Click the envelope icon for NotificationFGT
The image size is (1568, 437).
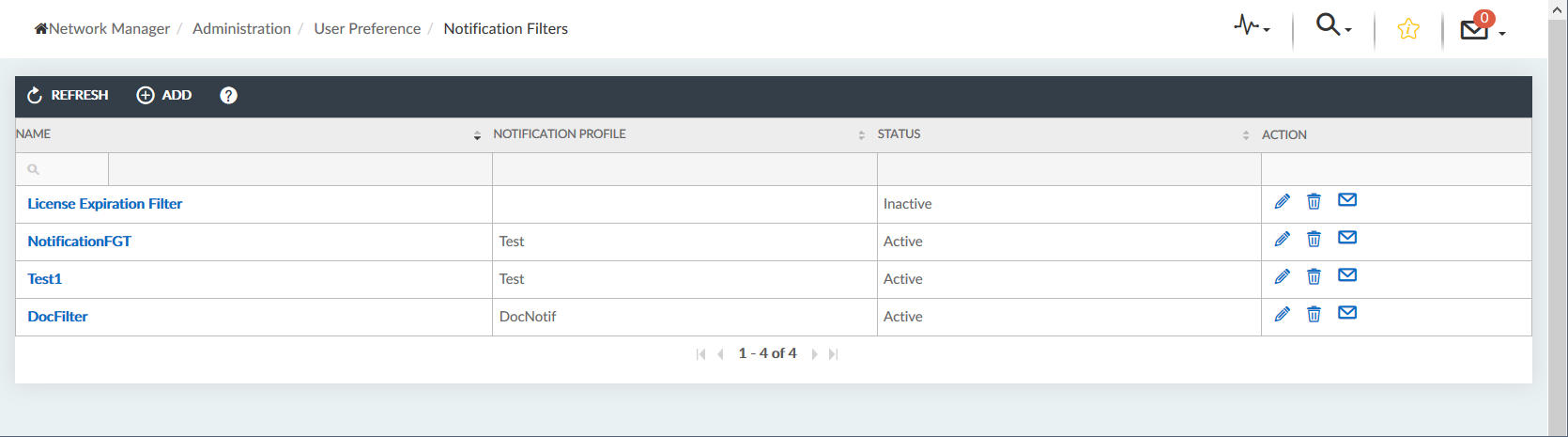point(1346,238)
